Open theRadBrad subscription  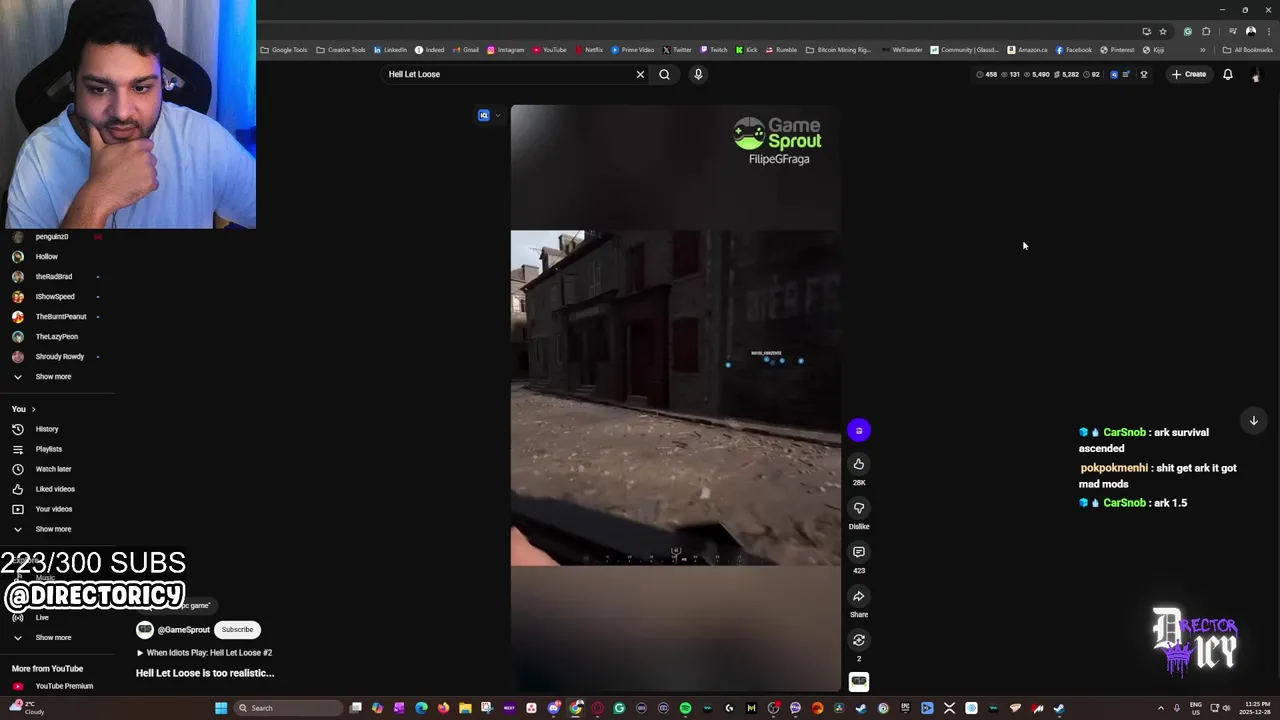point(55,277)
